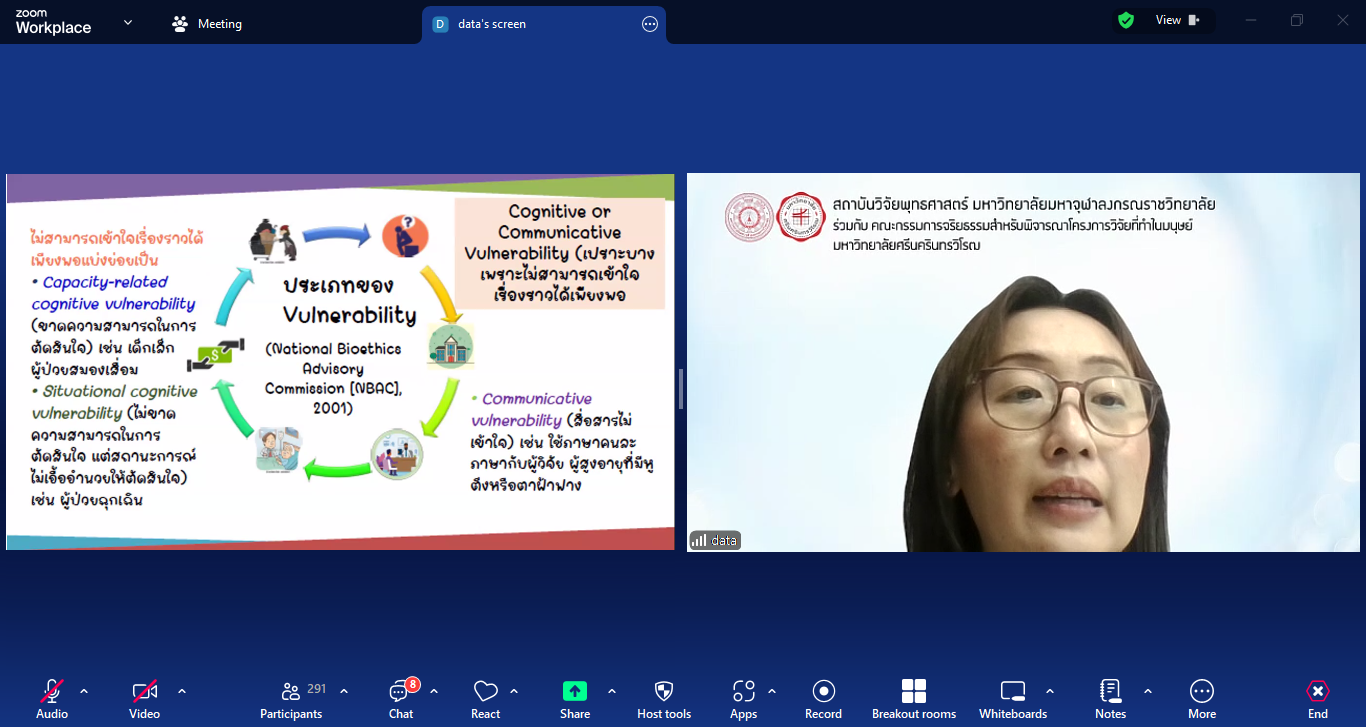Open the Apps menu icon

[x=743, y=692]
